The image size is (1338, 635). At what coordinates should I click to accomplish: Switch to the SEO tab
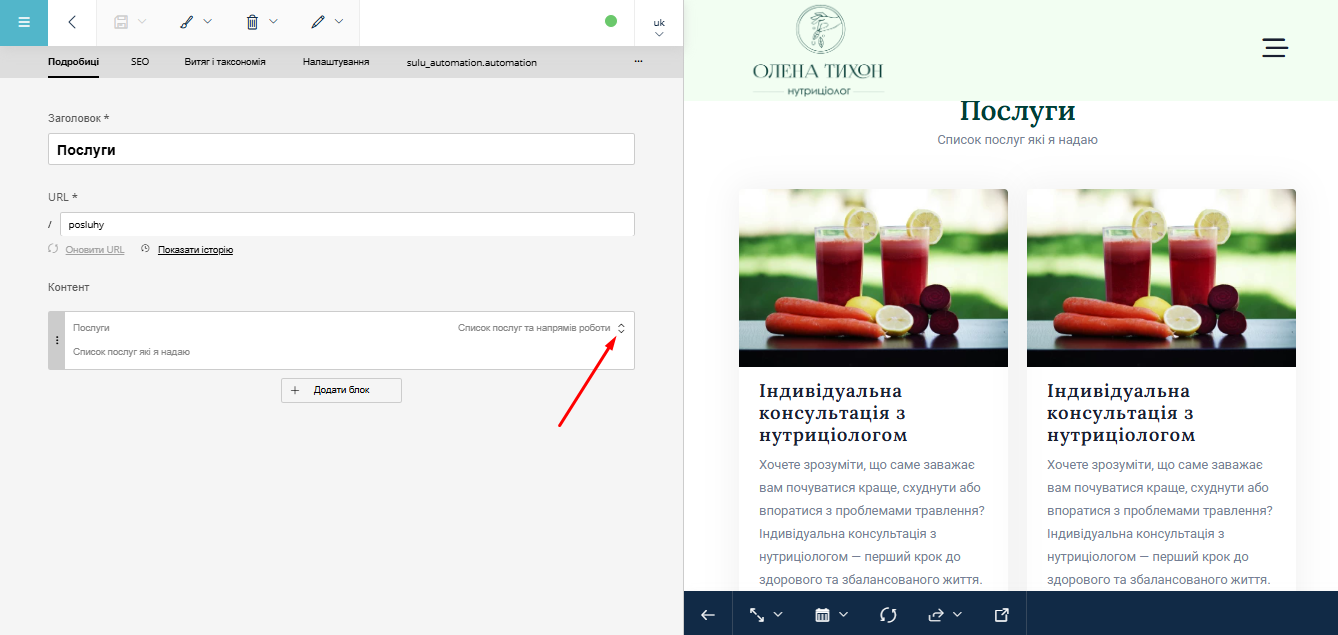[140, 62]
